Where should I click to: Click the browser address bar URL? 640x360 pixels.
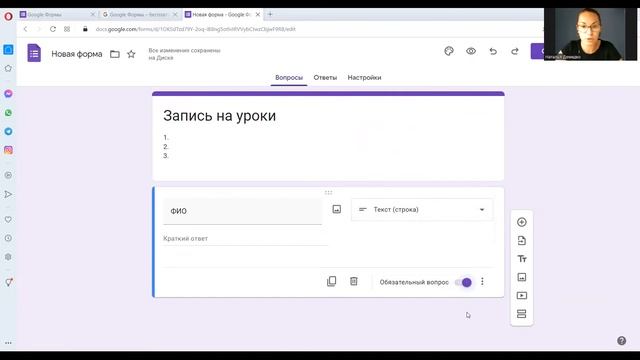click(x=196, y=29)
